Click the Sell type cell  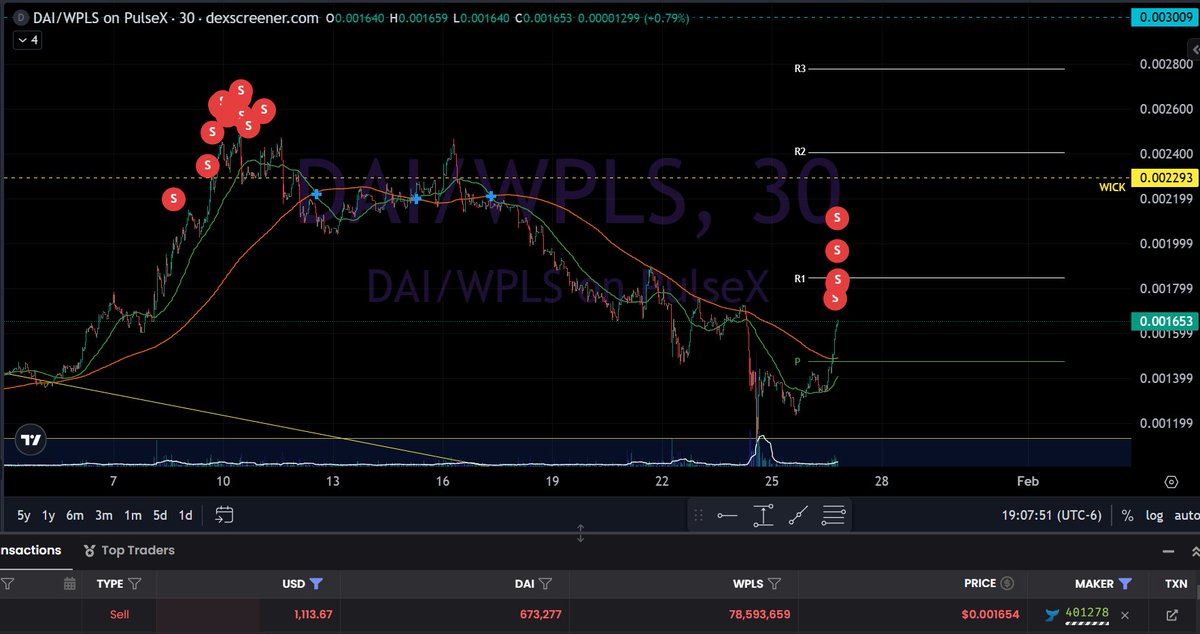tap(119, 615)
